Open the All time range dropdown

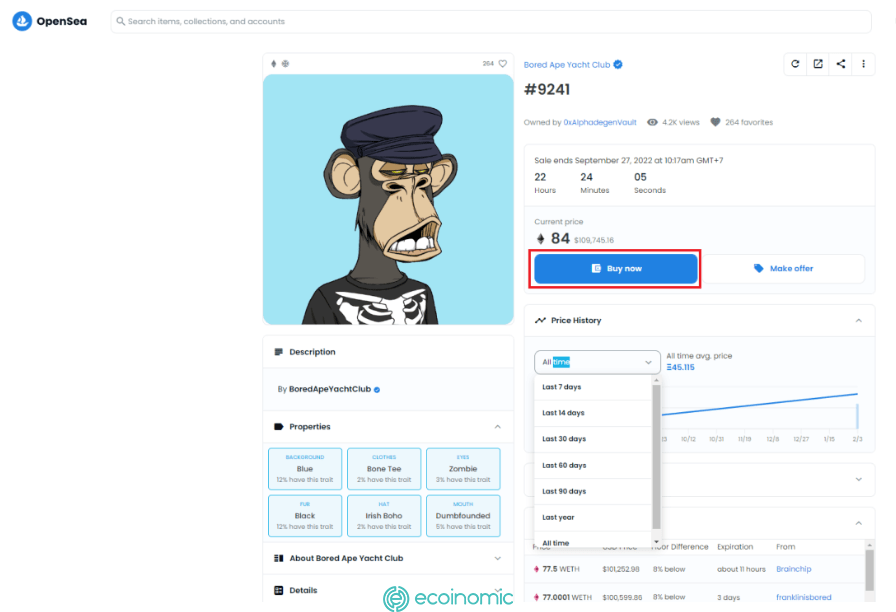[x=597, y=362]
